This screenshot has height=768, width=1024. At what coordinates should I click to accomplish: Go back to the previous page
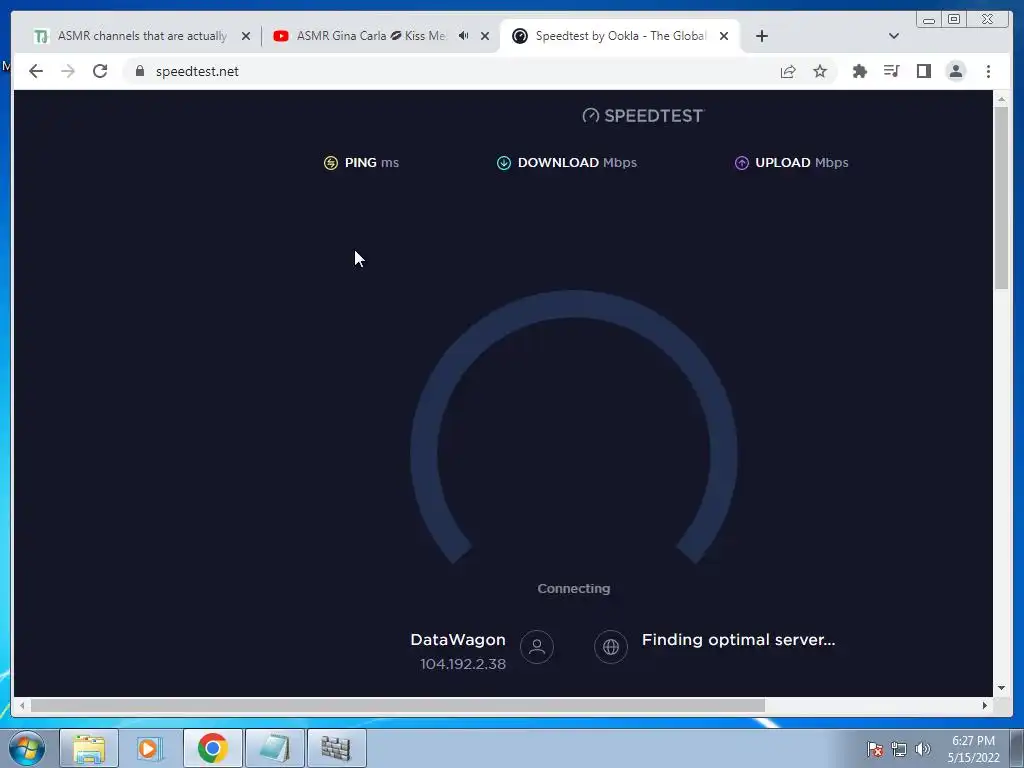click(36, 71)
